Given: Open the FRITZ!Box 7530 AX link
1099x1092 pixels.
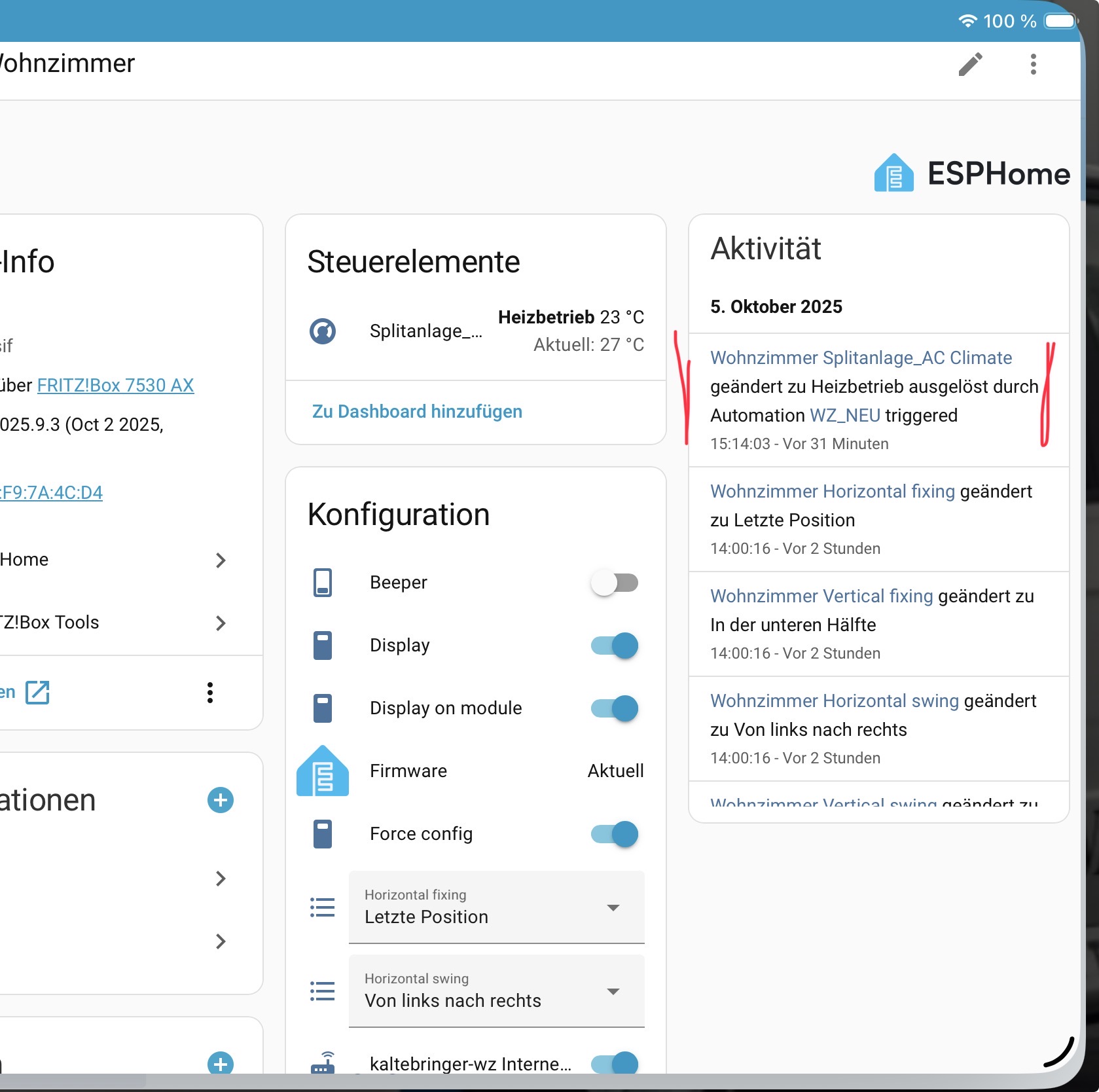Looking at the screenshot, I should tap(115, 385).
